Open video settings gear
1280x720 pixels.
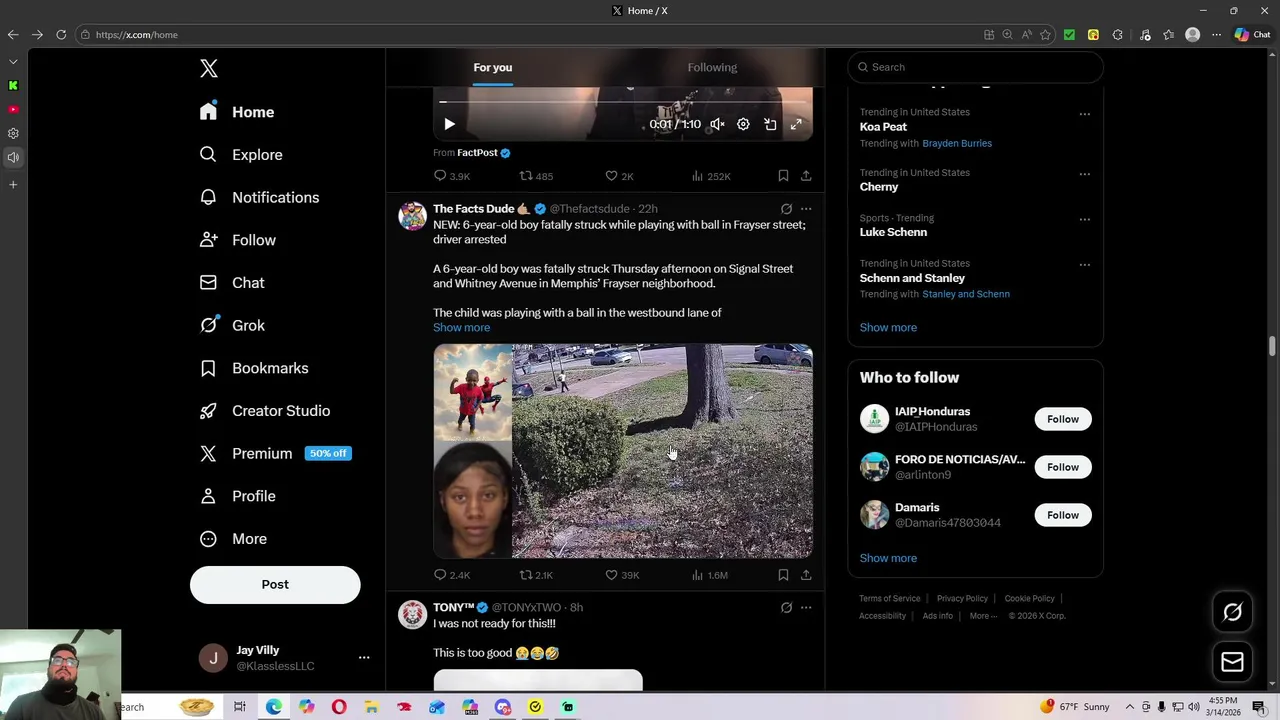[743, 125]
